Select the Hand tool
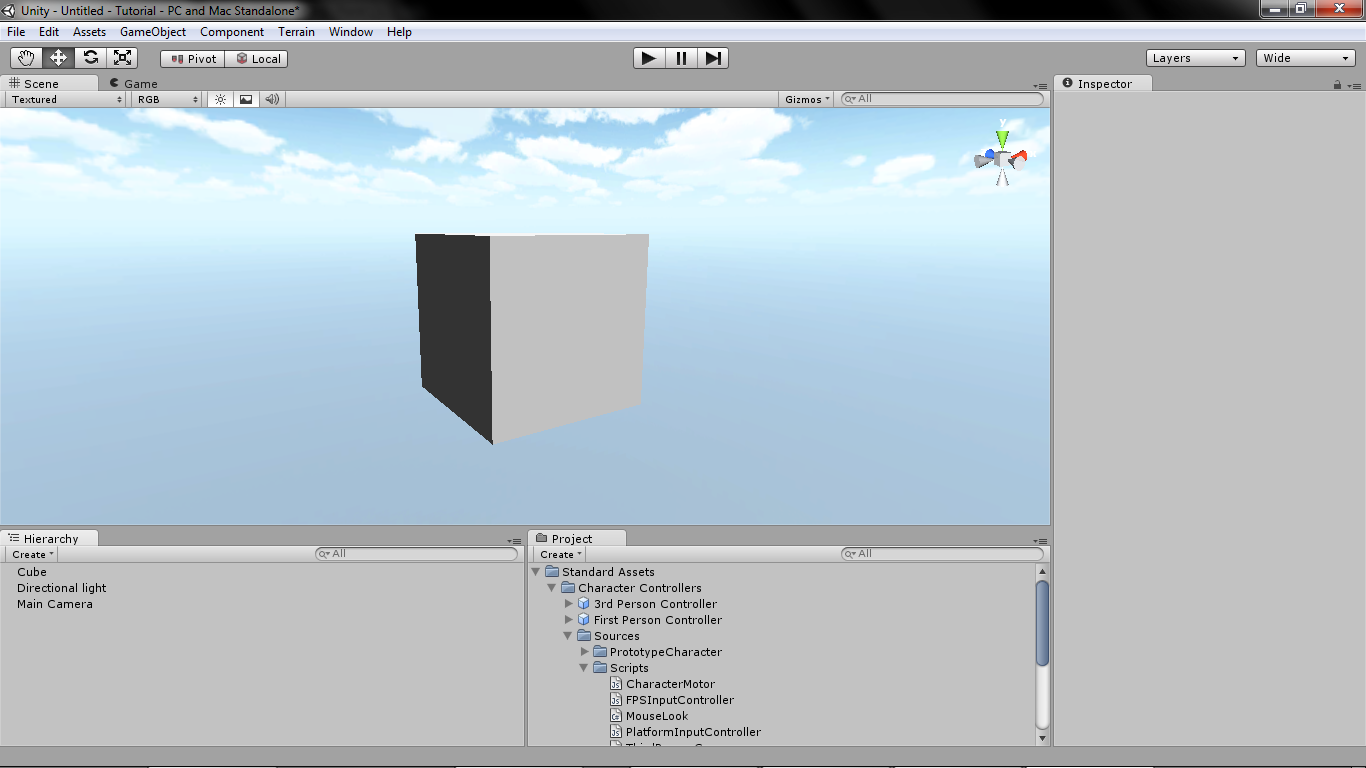Image resolution: width=1366 pixels, height=768 pixels. coord(26,58)
